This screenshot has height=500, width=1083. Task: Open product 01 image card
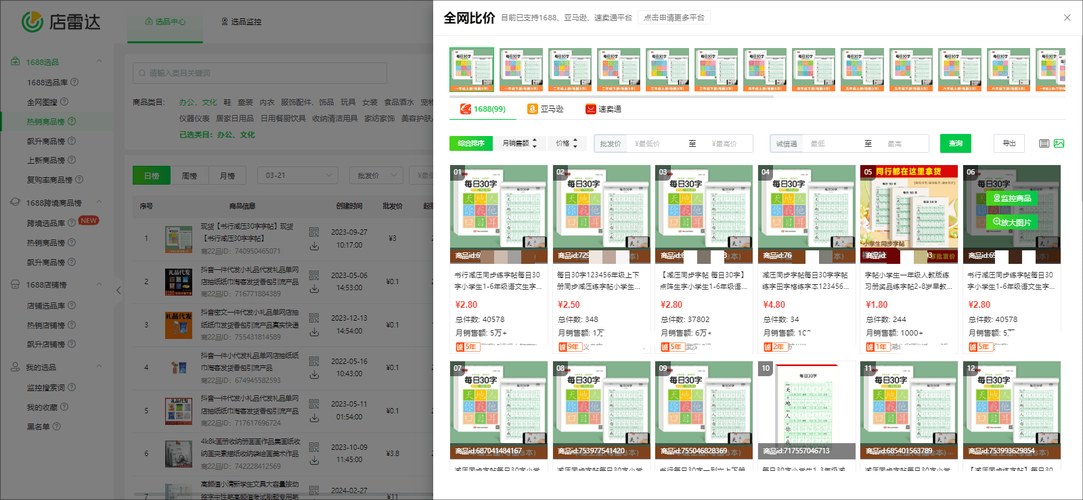[498, 214]
